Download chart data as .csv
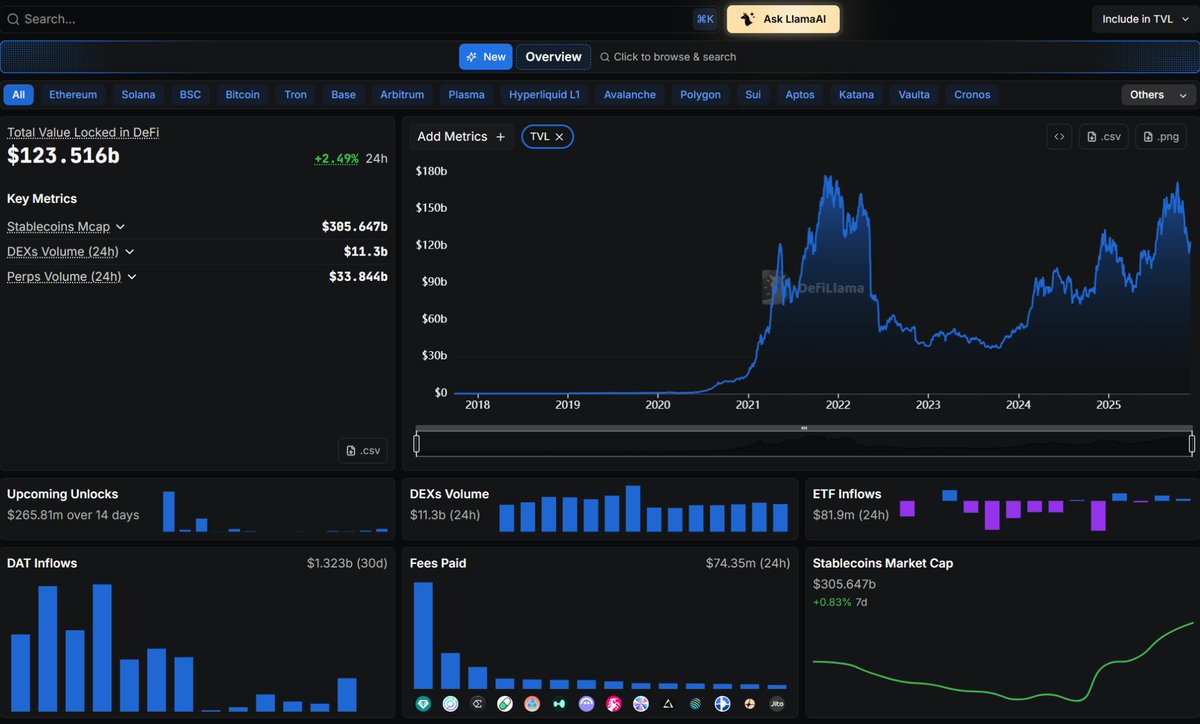Screen dimensions: 1200x724 1104,137
